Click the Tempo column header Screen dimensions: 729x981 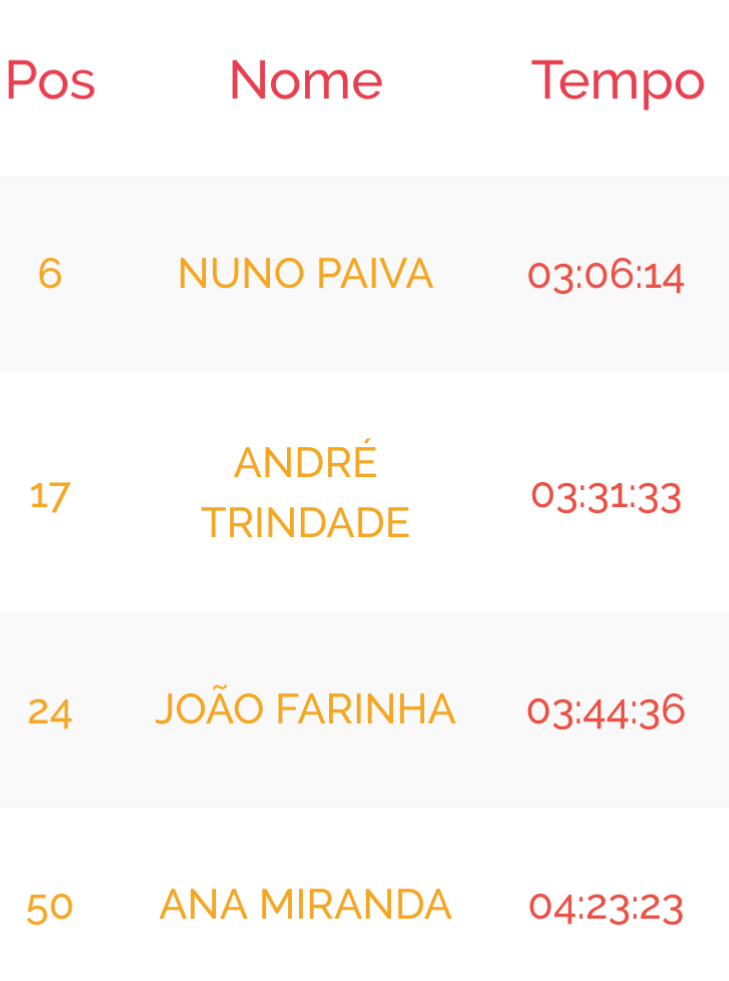(x=618, y=81)
